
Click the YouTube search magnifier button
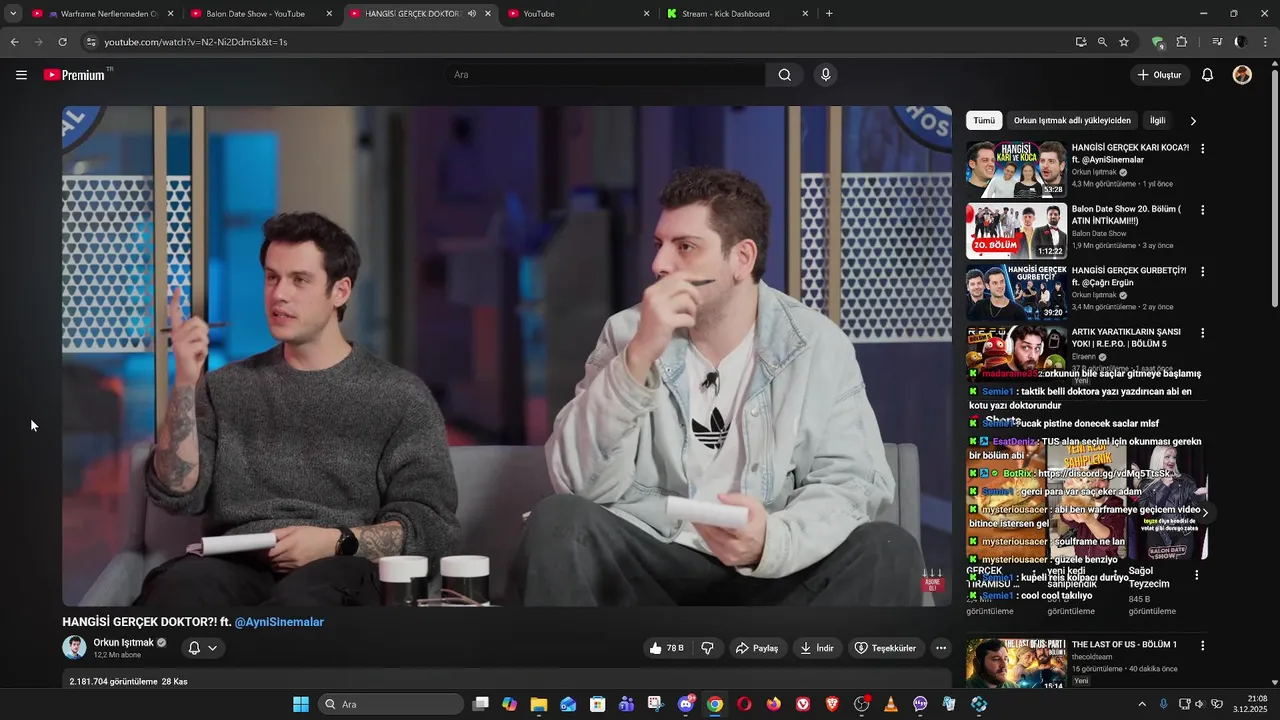[785, 75]
